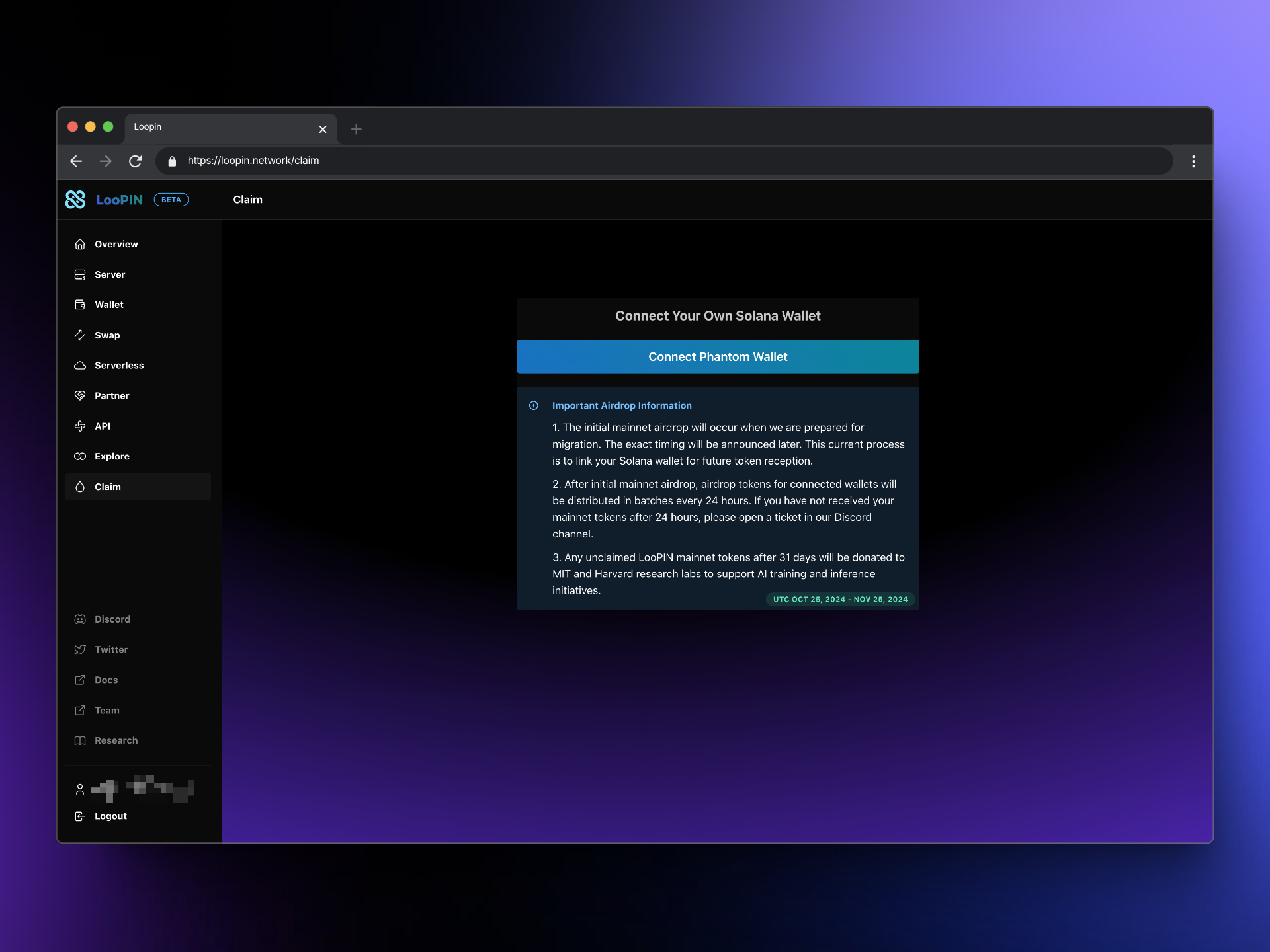Click the address bar lock icon
Image resolution: width=1270 pixels, height=952 pixels.
tap(173, 161)
